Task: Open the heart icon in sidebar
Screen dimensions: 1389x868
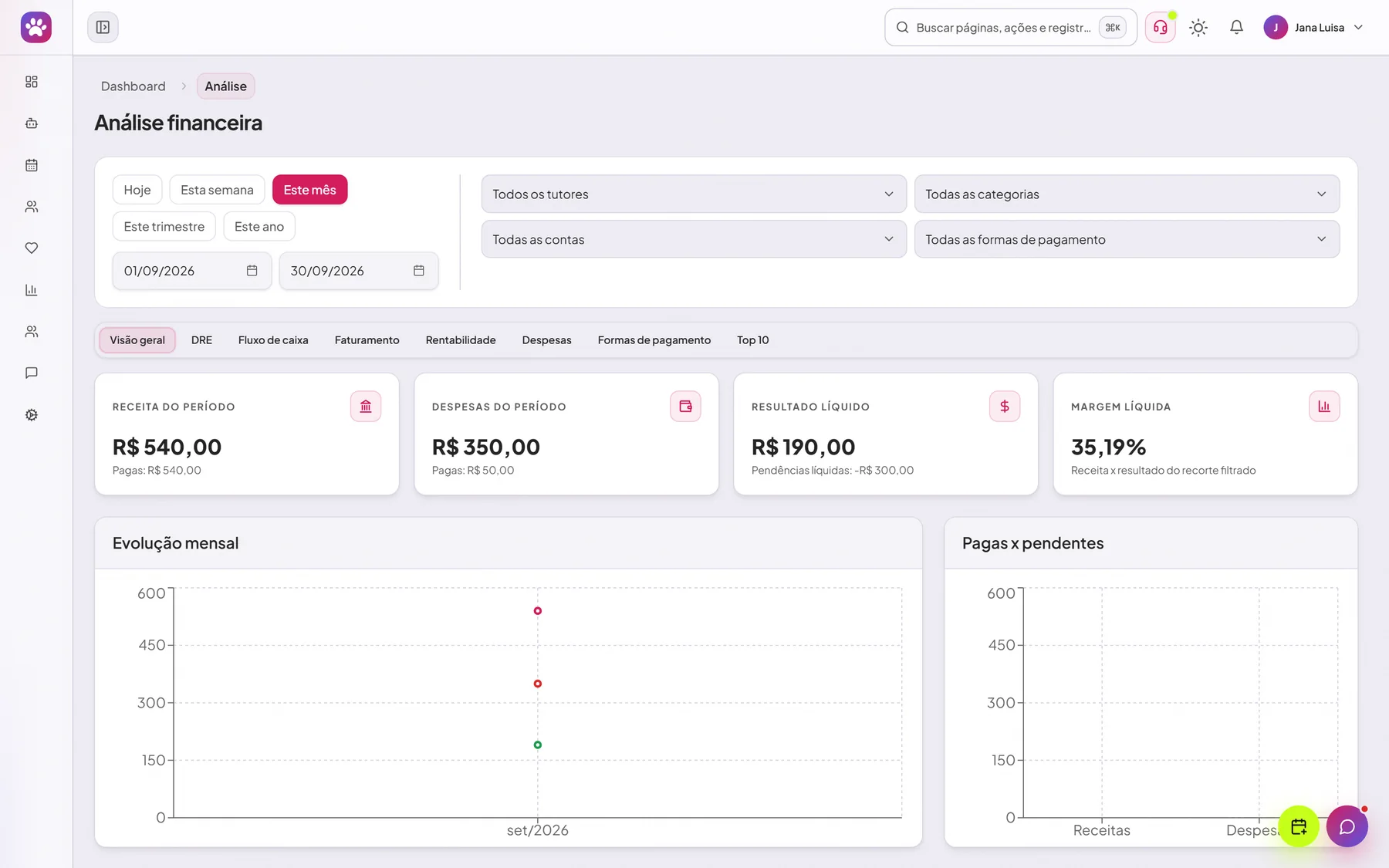Action: (32, 248)
